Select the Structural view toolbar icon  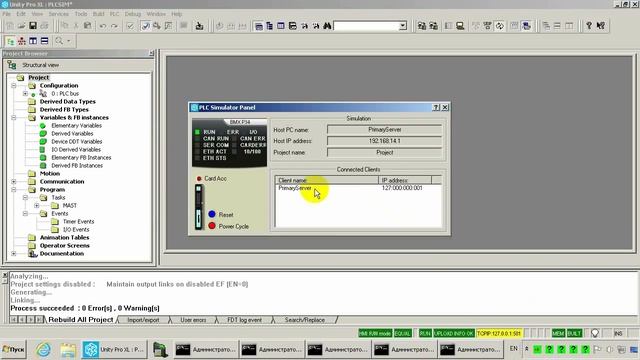click(x=10, y=41)
